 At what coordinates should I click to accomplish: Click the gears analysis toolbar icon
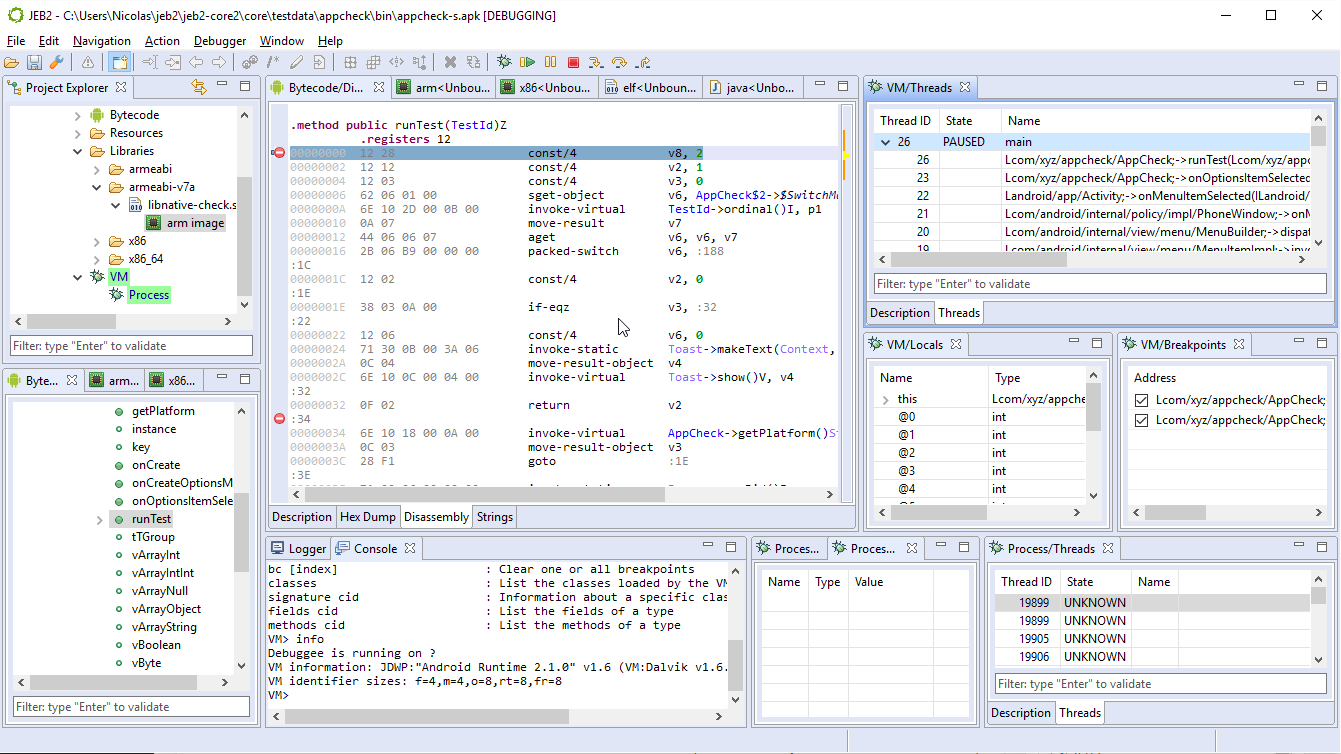250,63
